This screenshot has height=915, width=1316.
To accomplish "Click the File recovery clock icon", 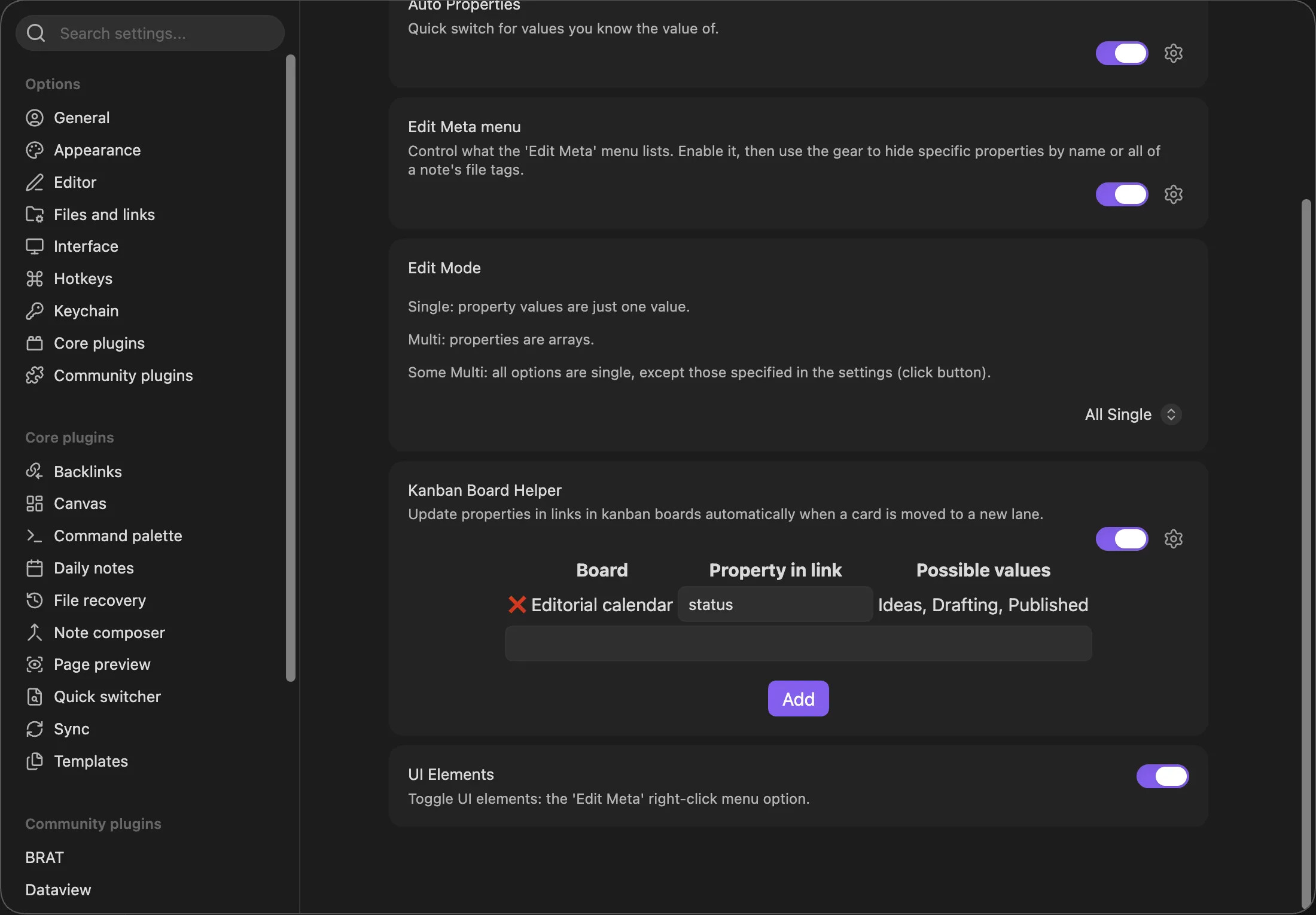I will [x=35, y=600].
